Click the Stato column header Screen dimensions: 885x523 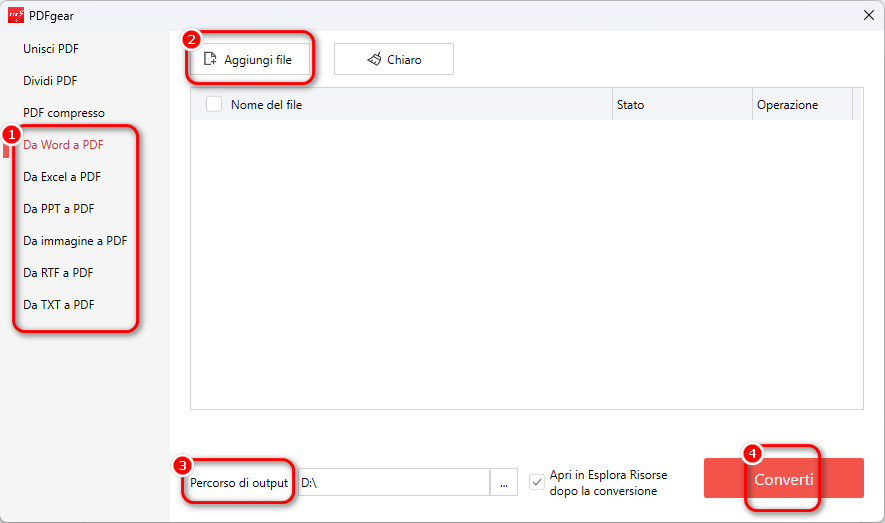tap(630, 104)
